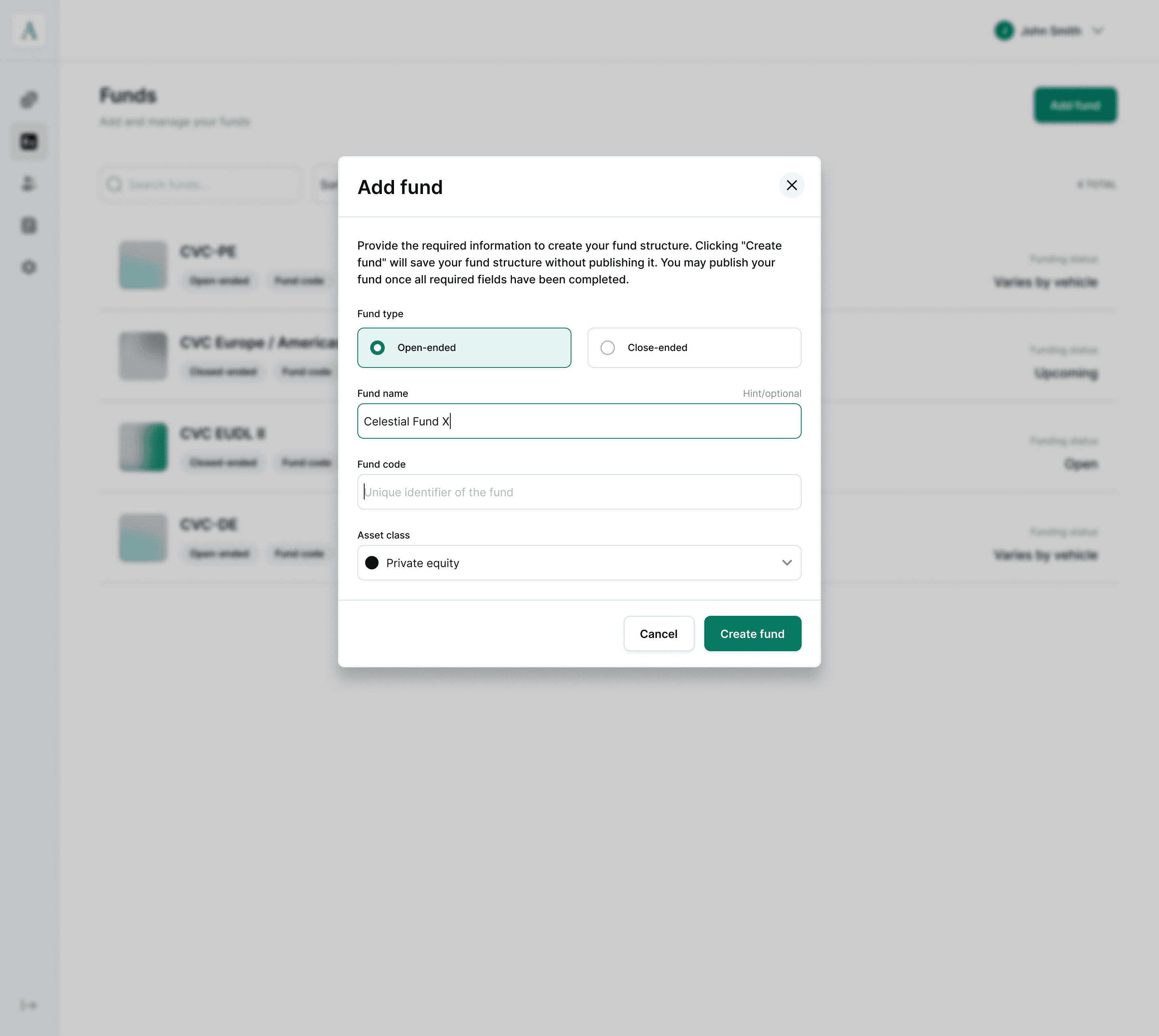Open the CVC EUDL II fund thumbnail
The width and height of the screenshot is (1159, 1036).
point(143,448)
